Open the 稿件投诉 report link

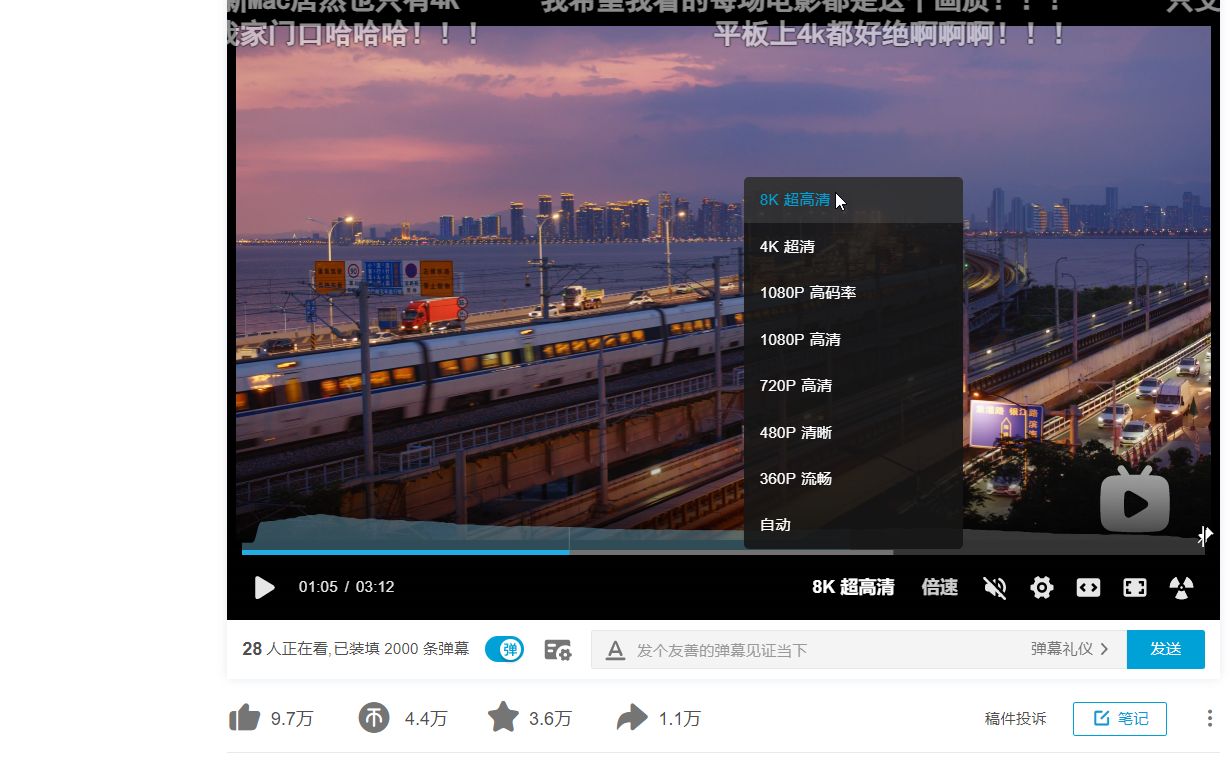click(1014, 718)
